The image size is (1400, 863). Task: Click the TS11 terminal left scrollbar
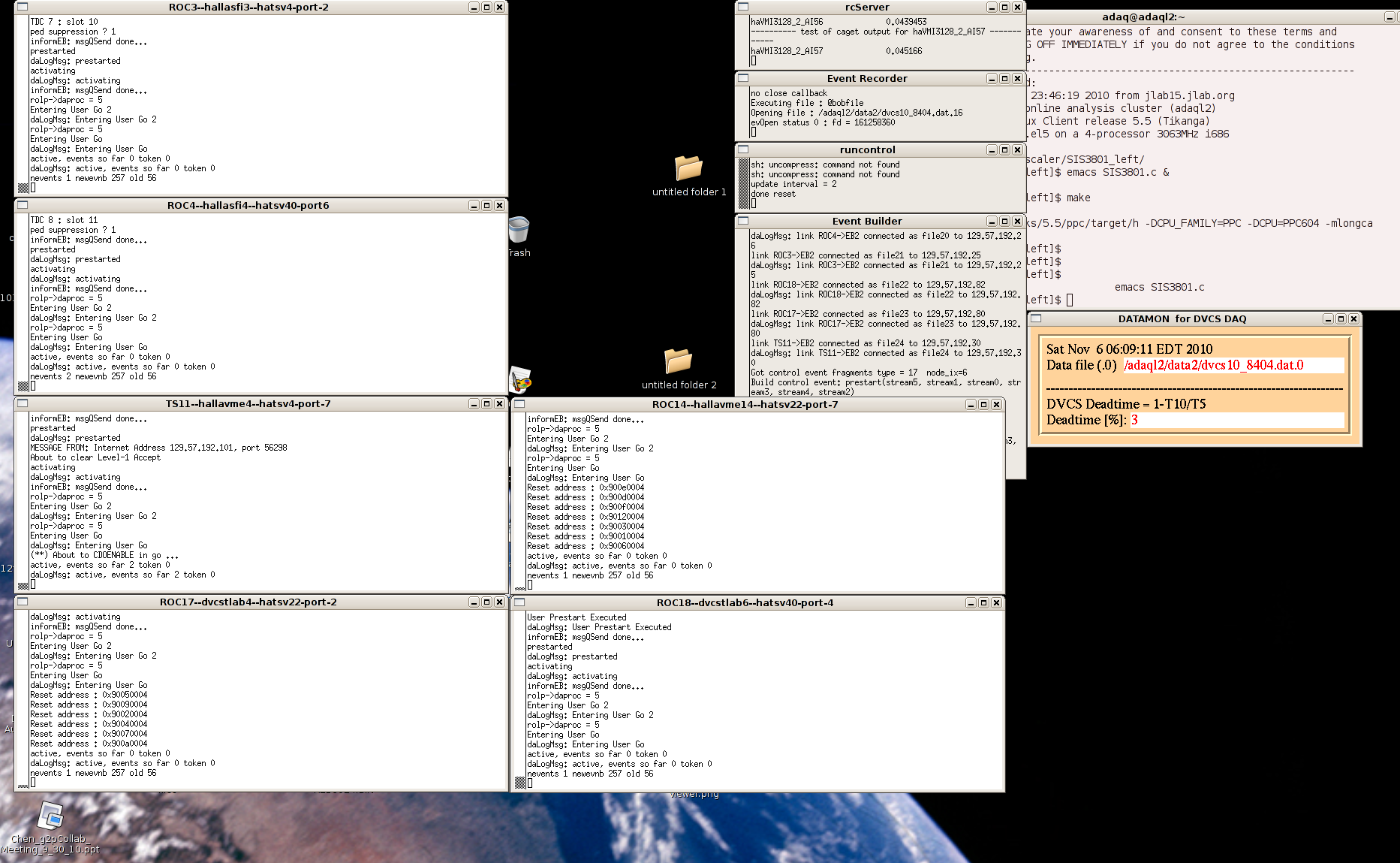23,500
